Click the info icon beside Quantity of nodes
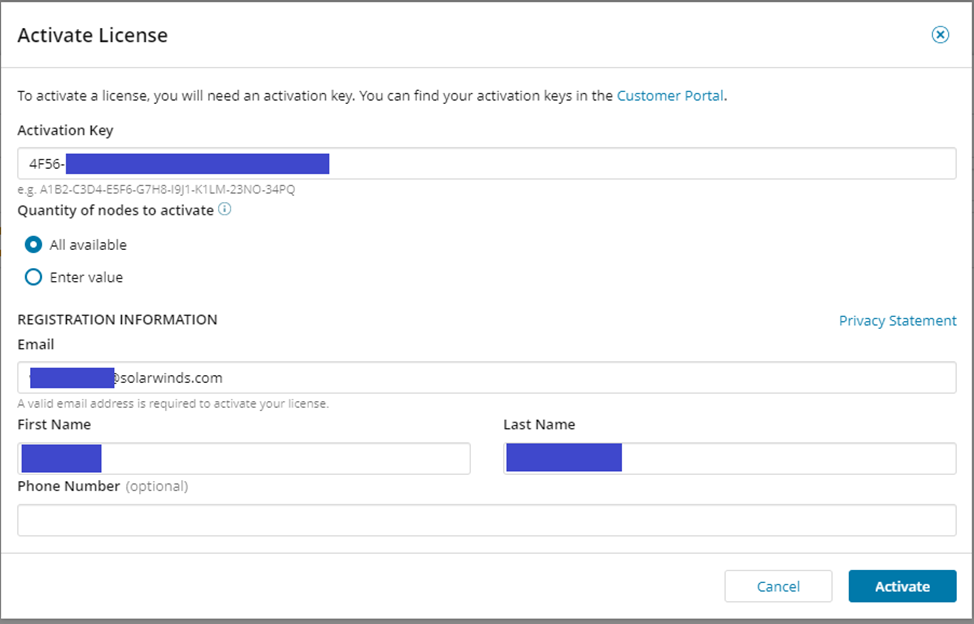The width and height of the screenshot is (974, 624). point(226,210)
